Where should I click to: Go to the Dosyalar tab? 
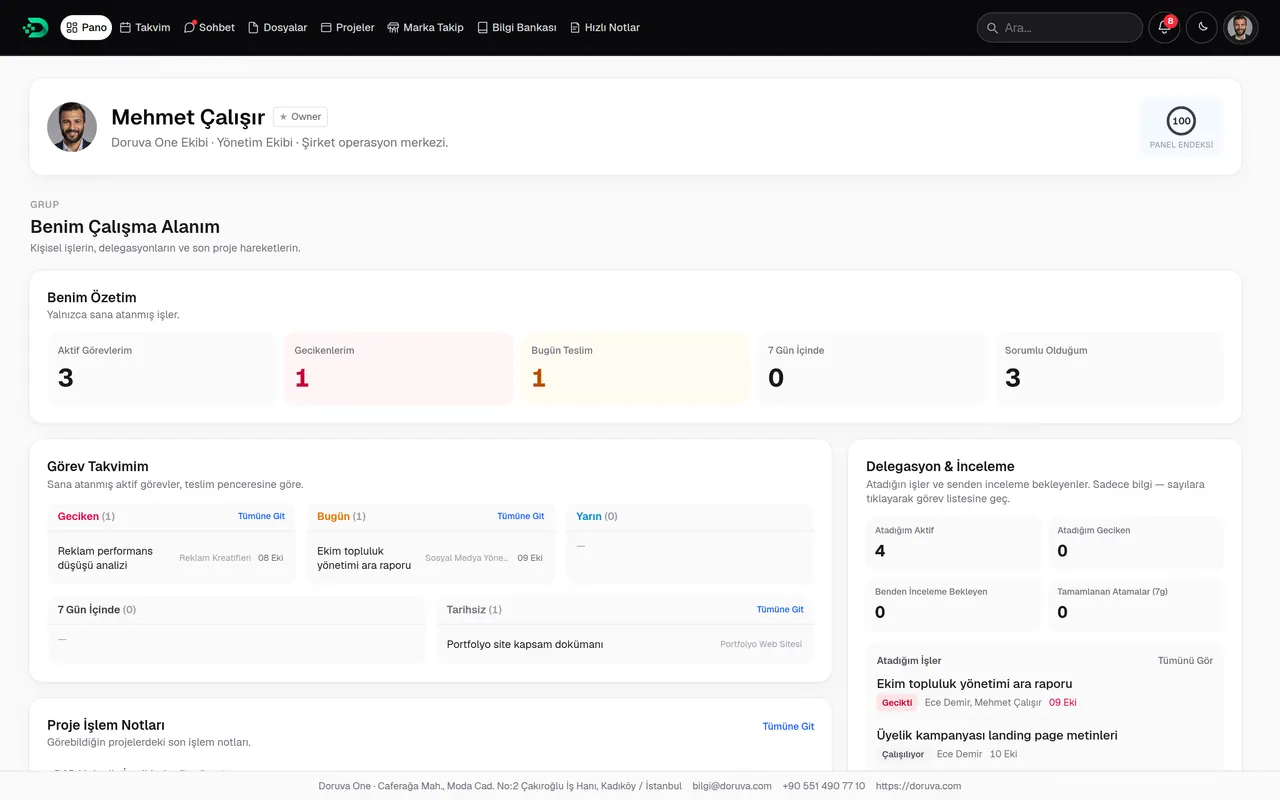[278, 28]
